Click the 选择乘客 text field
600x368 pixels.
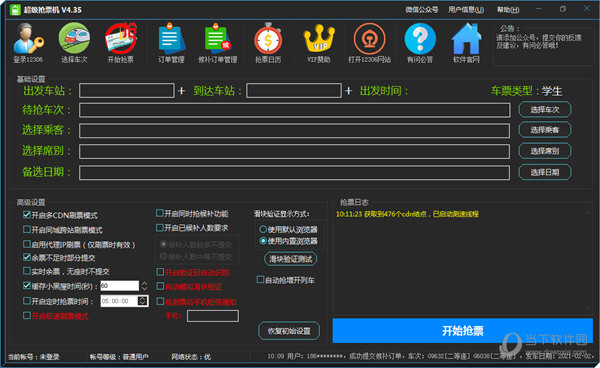pos(295,130)
